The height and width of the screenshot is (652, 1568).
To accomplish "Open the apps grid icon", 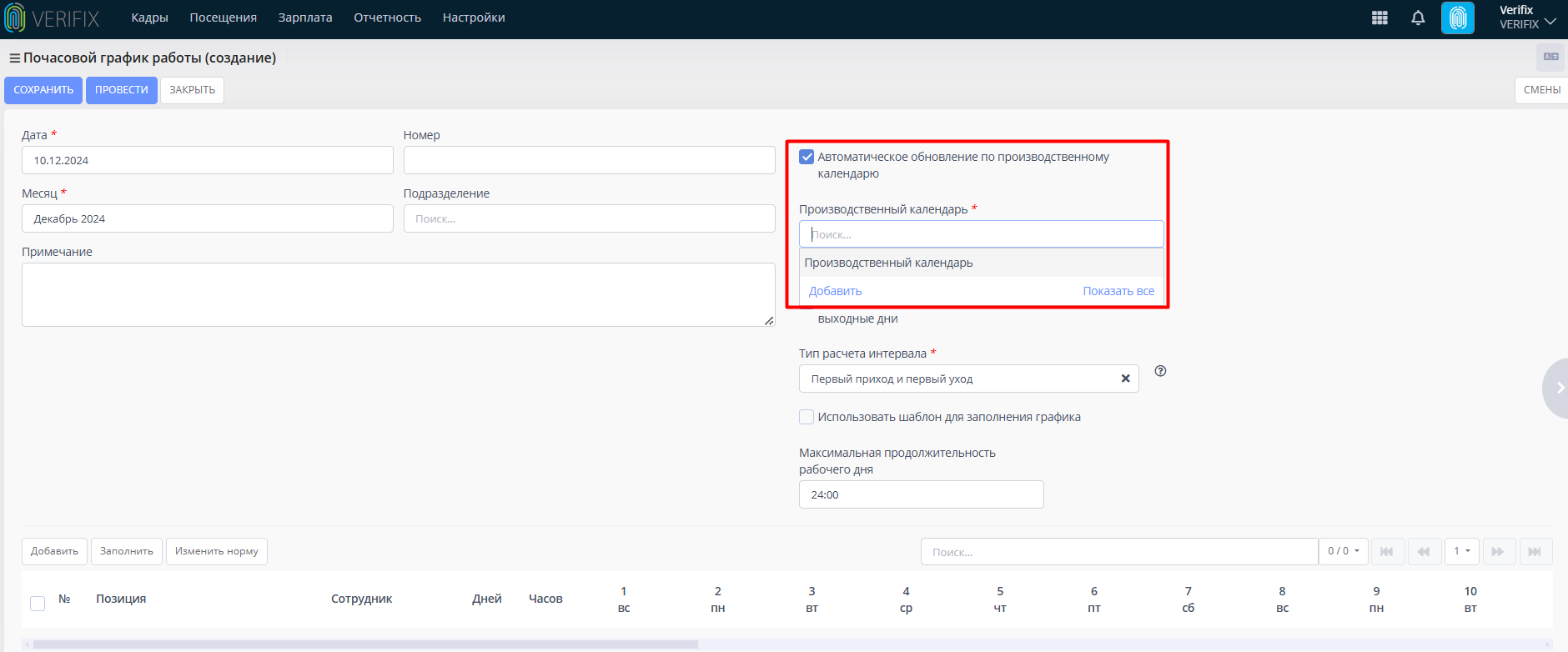I will click(1380, 18).
